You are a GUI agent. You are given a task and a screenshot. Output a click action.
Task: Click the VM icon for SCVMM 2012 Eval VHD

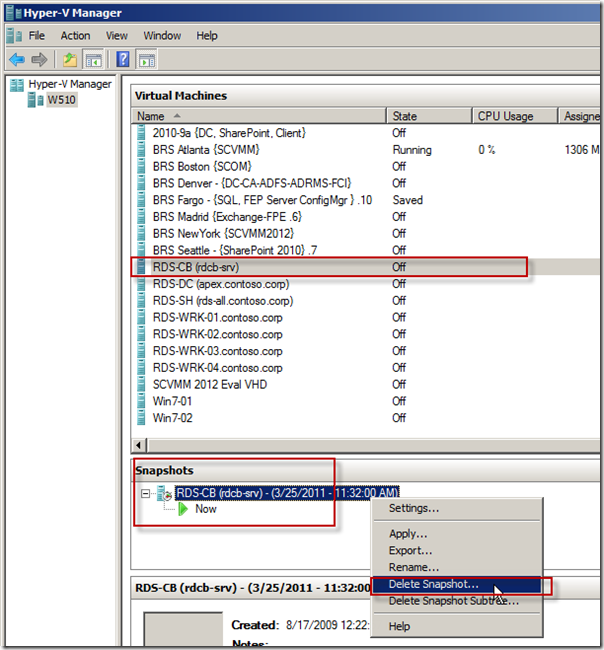pyautogui.click(x=141, y=384)
